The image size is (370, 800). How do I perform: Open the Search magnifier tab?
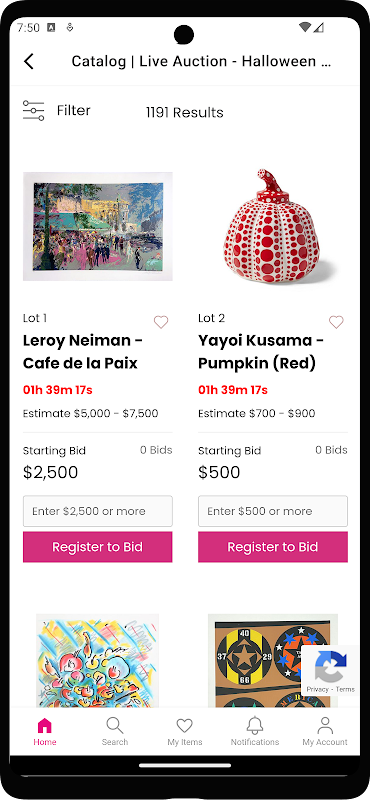[114, 725]
